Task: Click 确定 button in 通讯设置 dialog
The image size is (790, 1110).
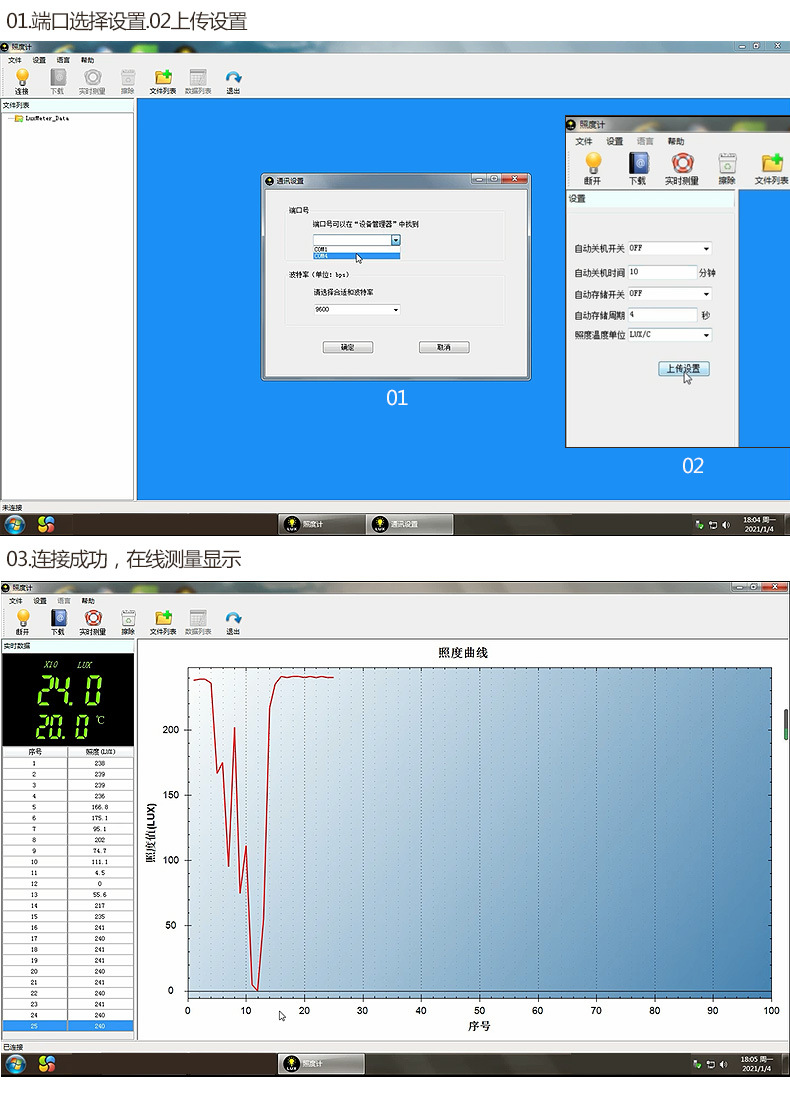Action: (348, 347)
